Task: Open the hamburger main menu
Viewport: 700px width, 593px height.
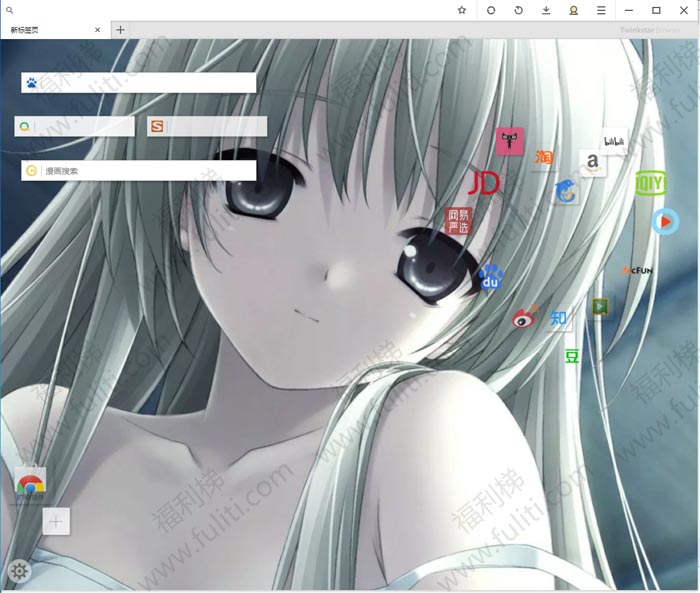Action: [x=601, y=10]
